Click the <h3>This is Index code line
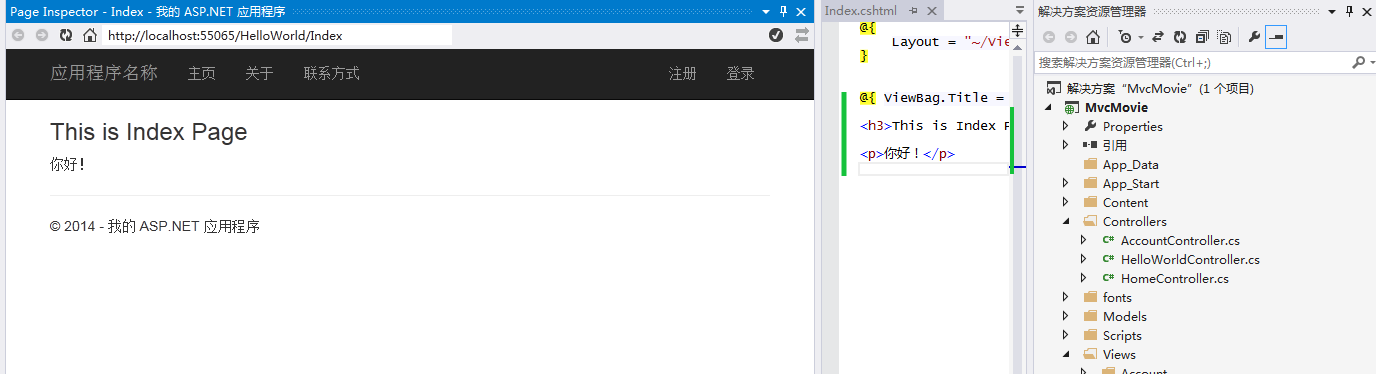1376x374 pixels. [934, 125]
